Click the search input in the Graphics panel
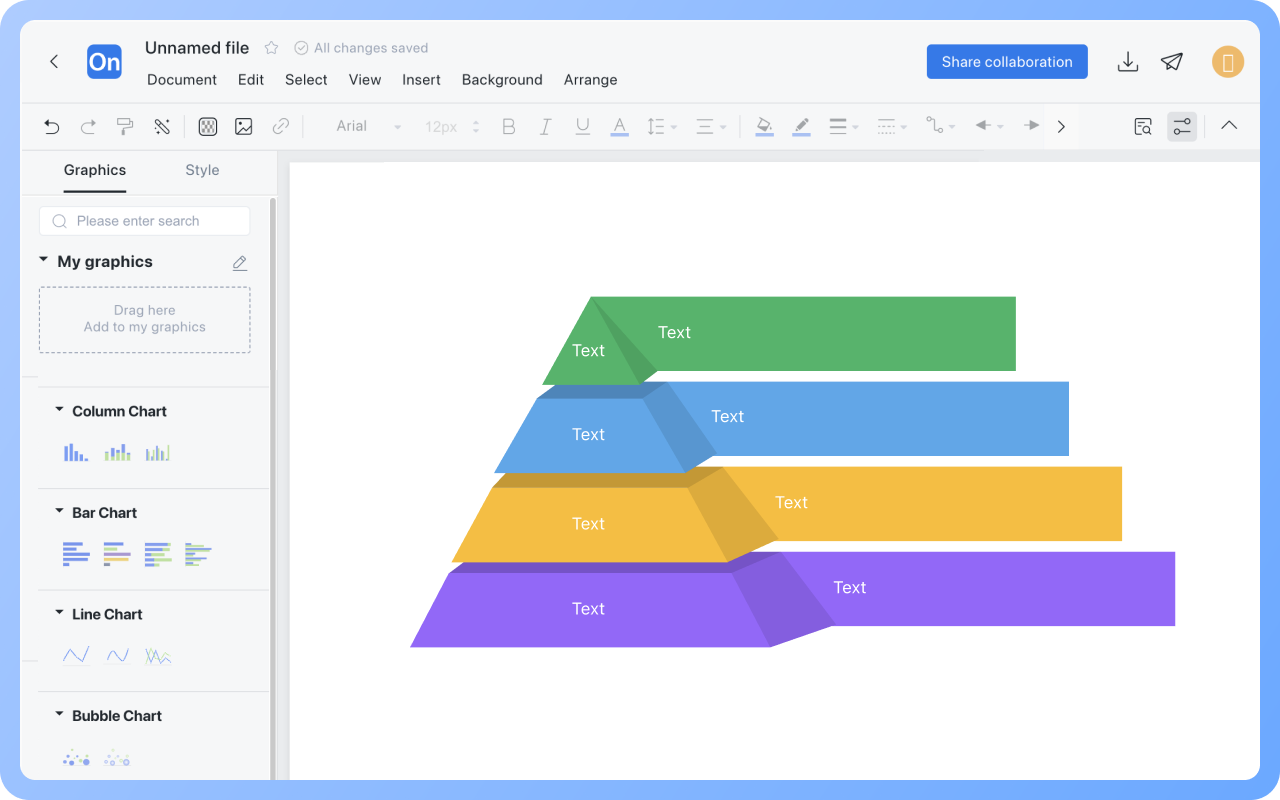 pyautogui.click(x=144, y=220)
